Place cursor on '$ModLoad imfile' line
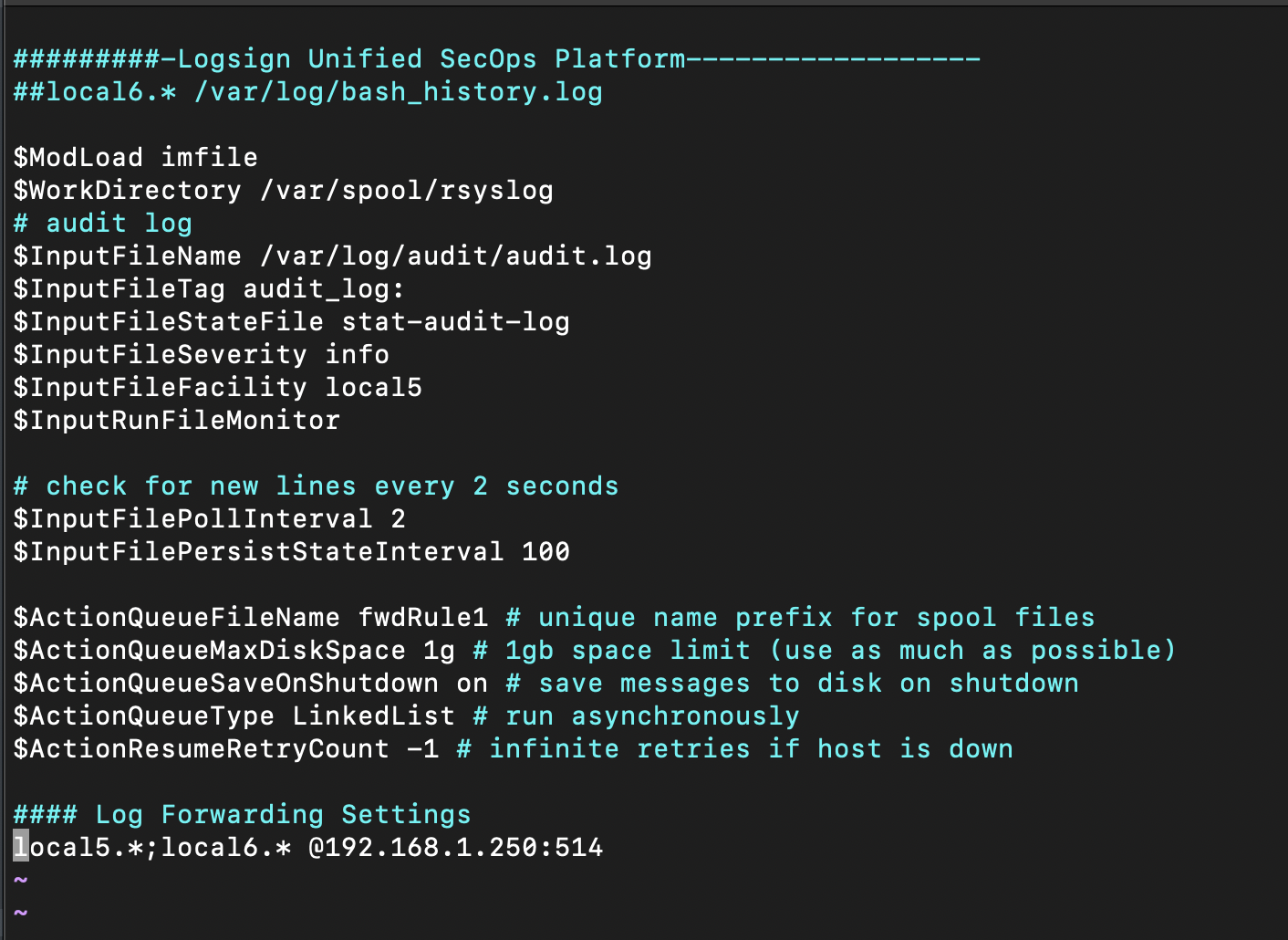This screenshot has height=940, width=1288. [x=135, y=158]
